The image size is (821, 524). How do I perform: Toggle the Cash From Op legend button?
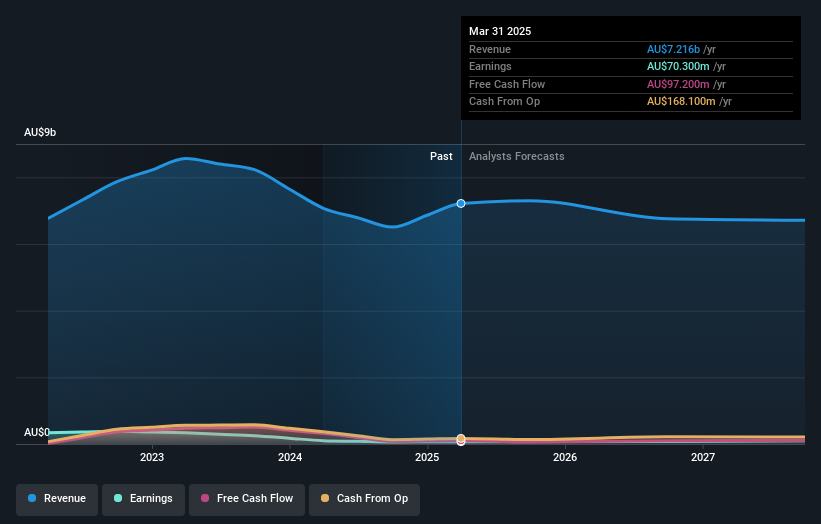click(x=364, y=499)
